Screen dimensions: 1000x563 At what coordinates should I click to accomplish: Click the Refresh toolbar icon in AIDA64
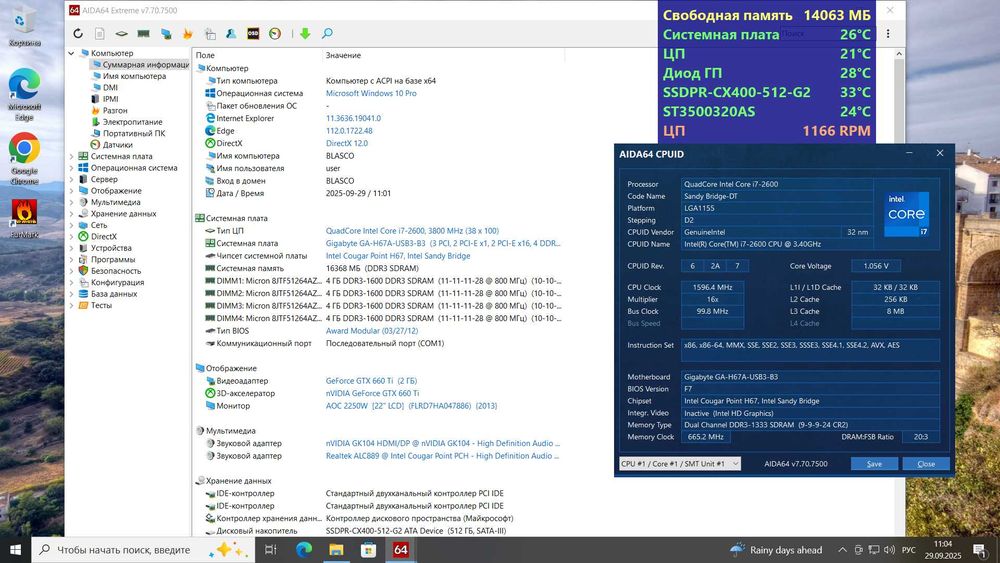(x=78, y=34)
